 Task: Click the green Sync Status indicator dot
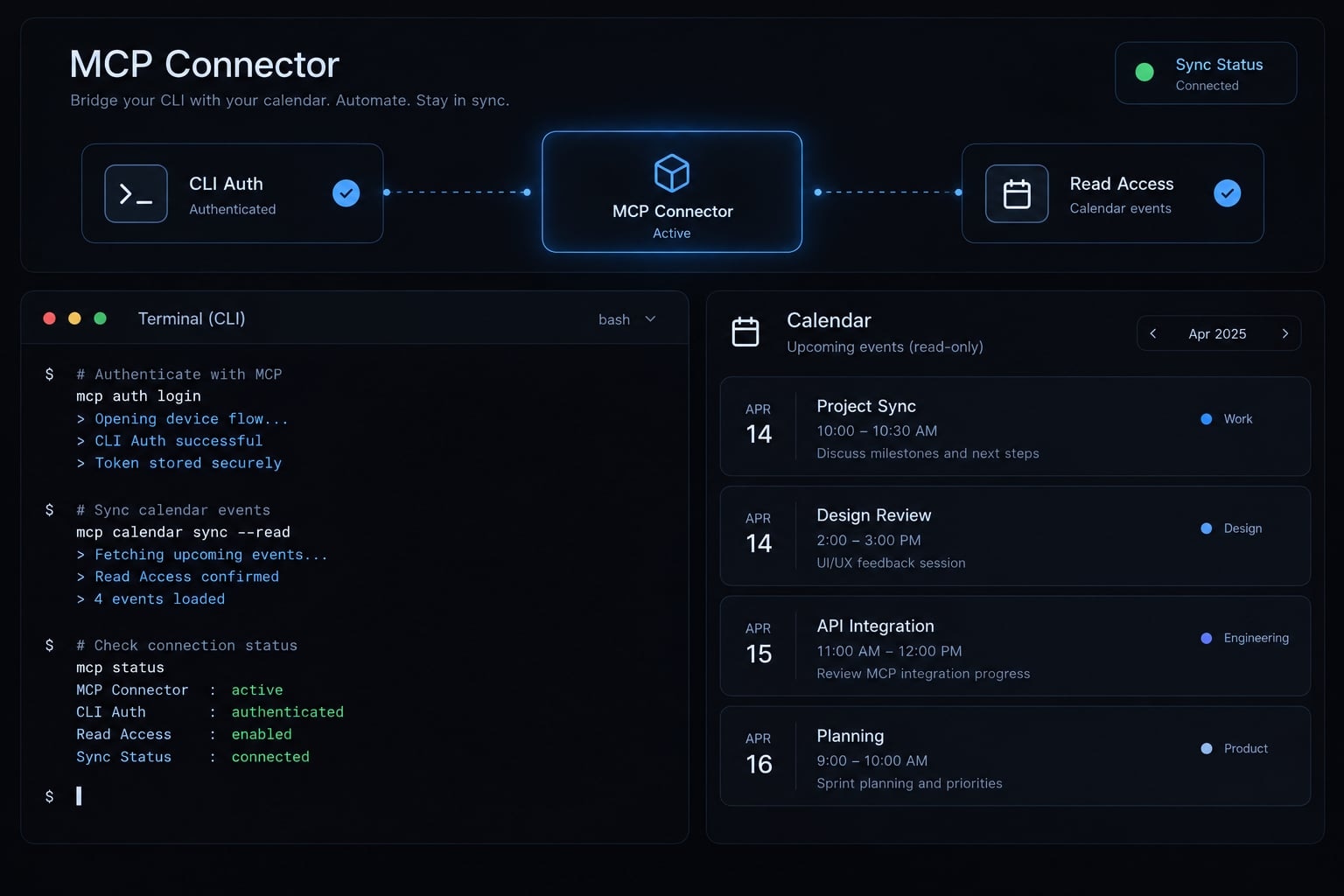click(x=1144, y=73)
